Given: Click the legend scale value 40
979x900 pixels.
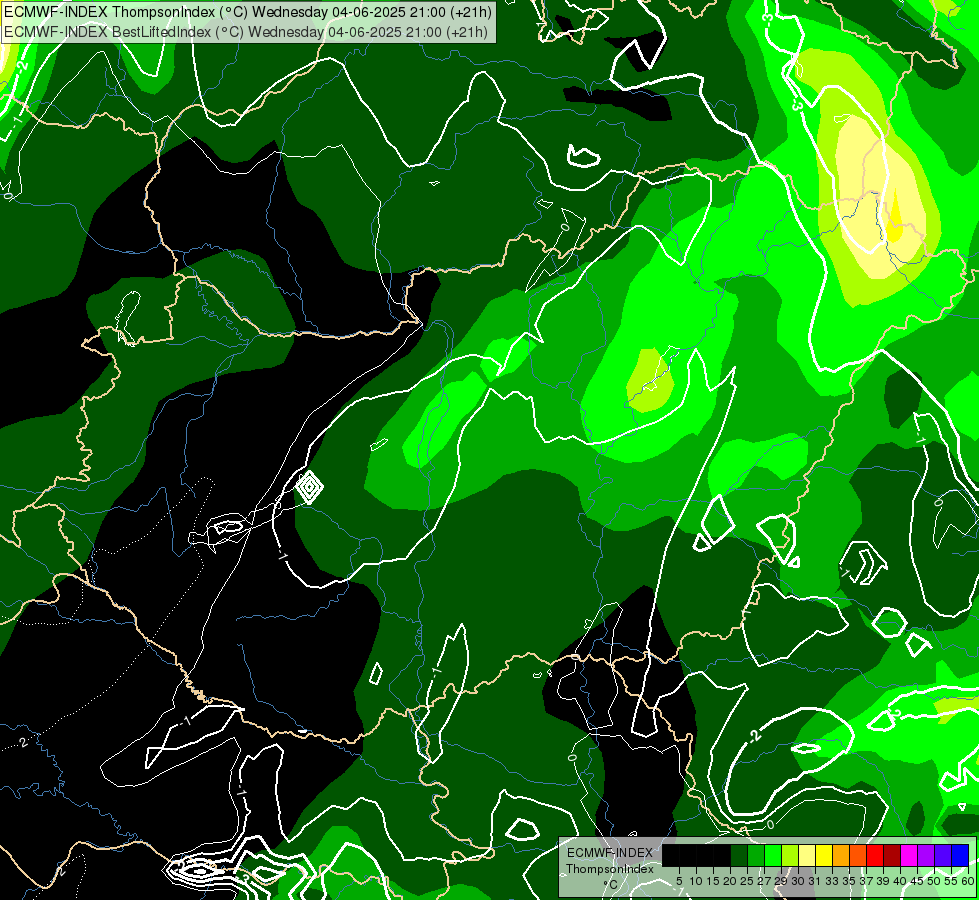Looking at the screenshot, I should click(900, 881).
